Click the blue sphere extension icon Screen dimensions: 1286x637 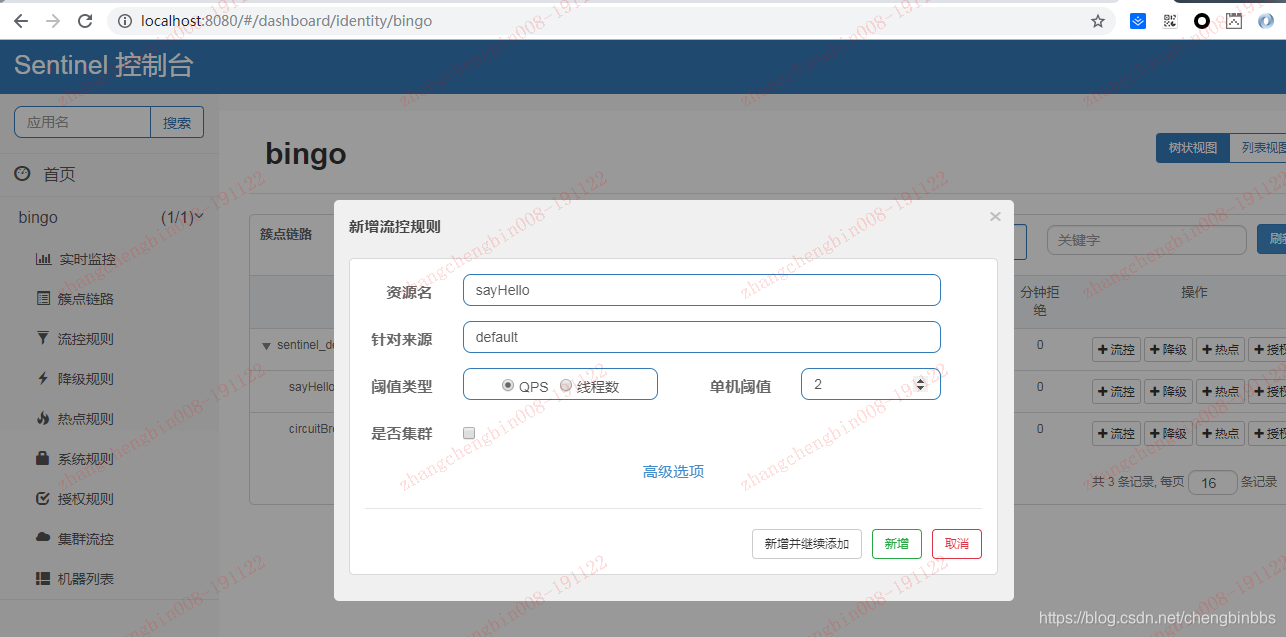[x=1266, y=21]
